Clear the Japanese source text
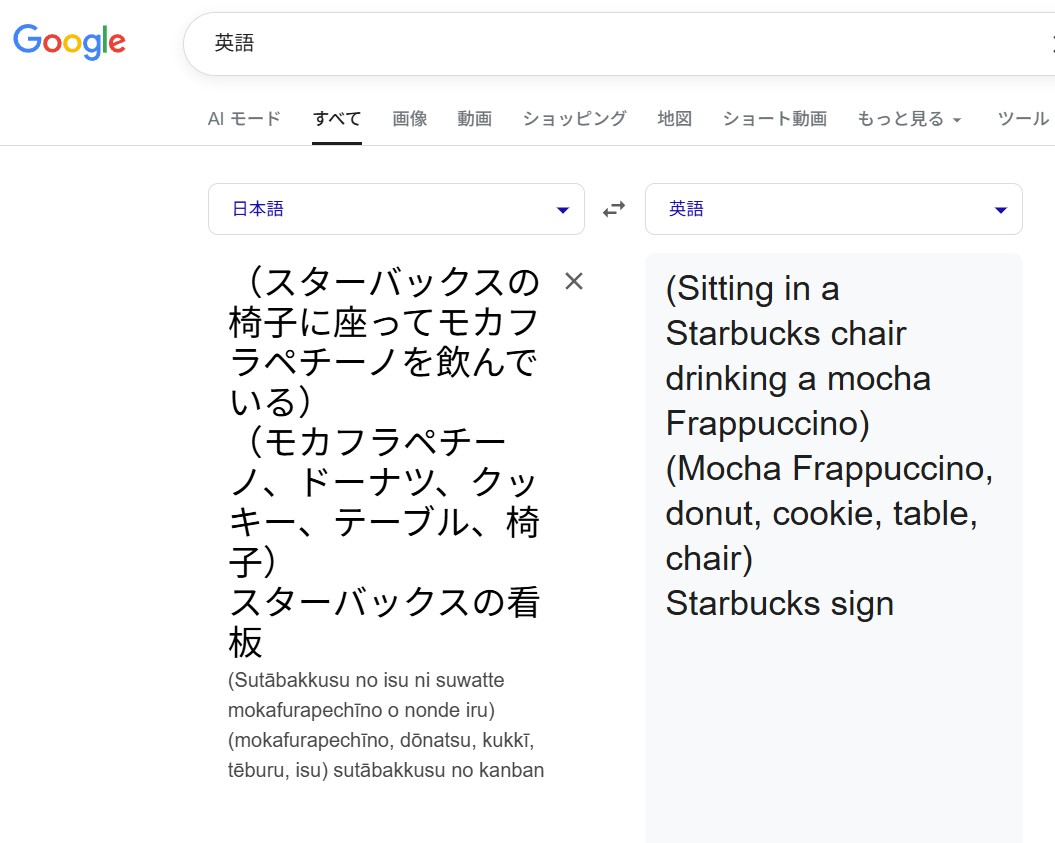The height and width of the screenshot is (843, 1055). pos(574,282)
